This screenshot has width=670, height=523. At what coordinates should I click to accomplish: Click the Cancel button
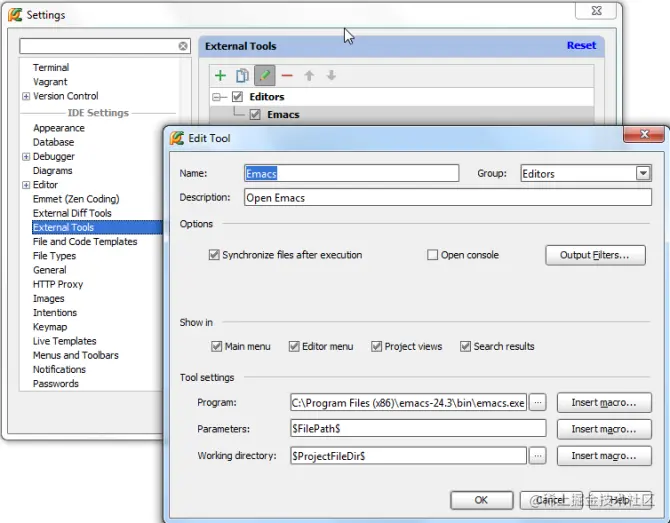click(551, 500)
